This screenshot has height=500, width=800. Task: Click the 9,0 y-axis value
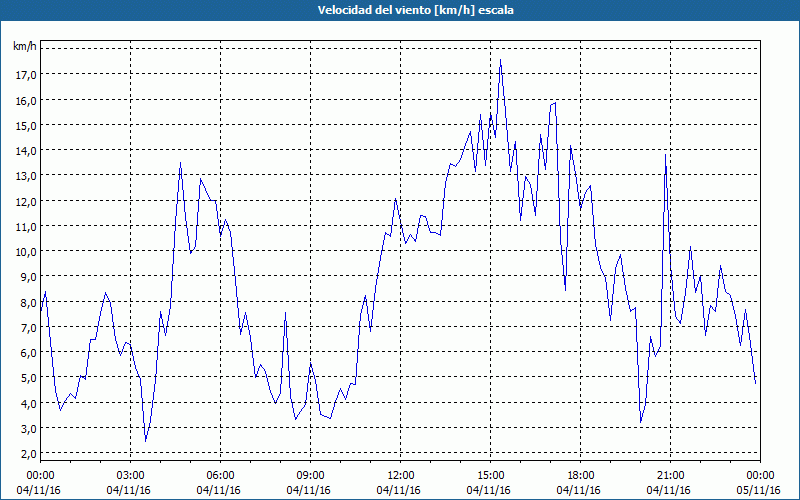click(x=29, y=277)
